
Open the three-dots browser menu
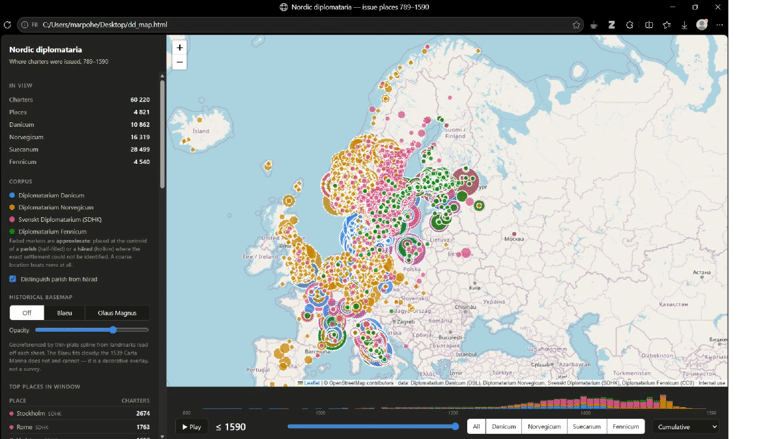719,24
